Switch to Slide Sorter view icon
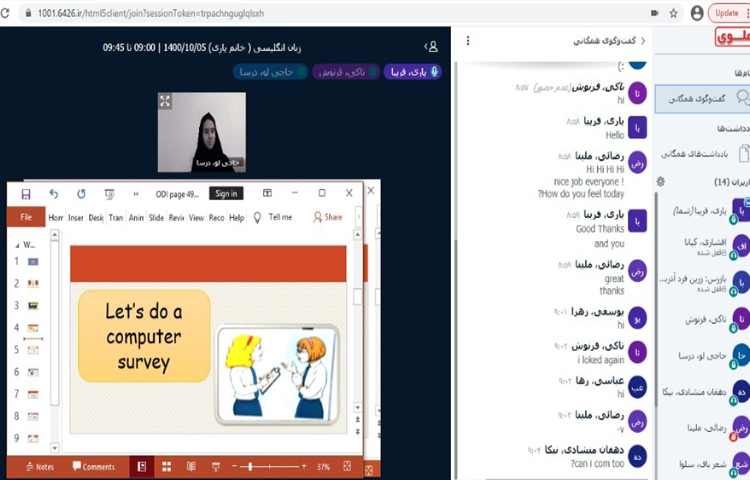The image size is (750, 480). tap(166, 467)
